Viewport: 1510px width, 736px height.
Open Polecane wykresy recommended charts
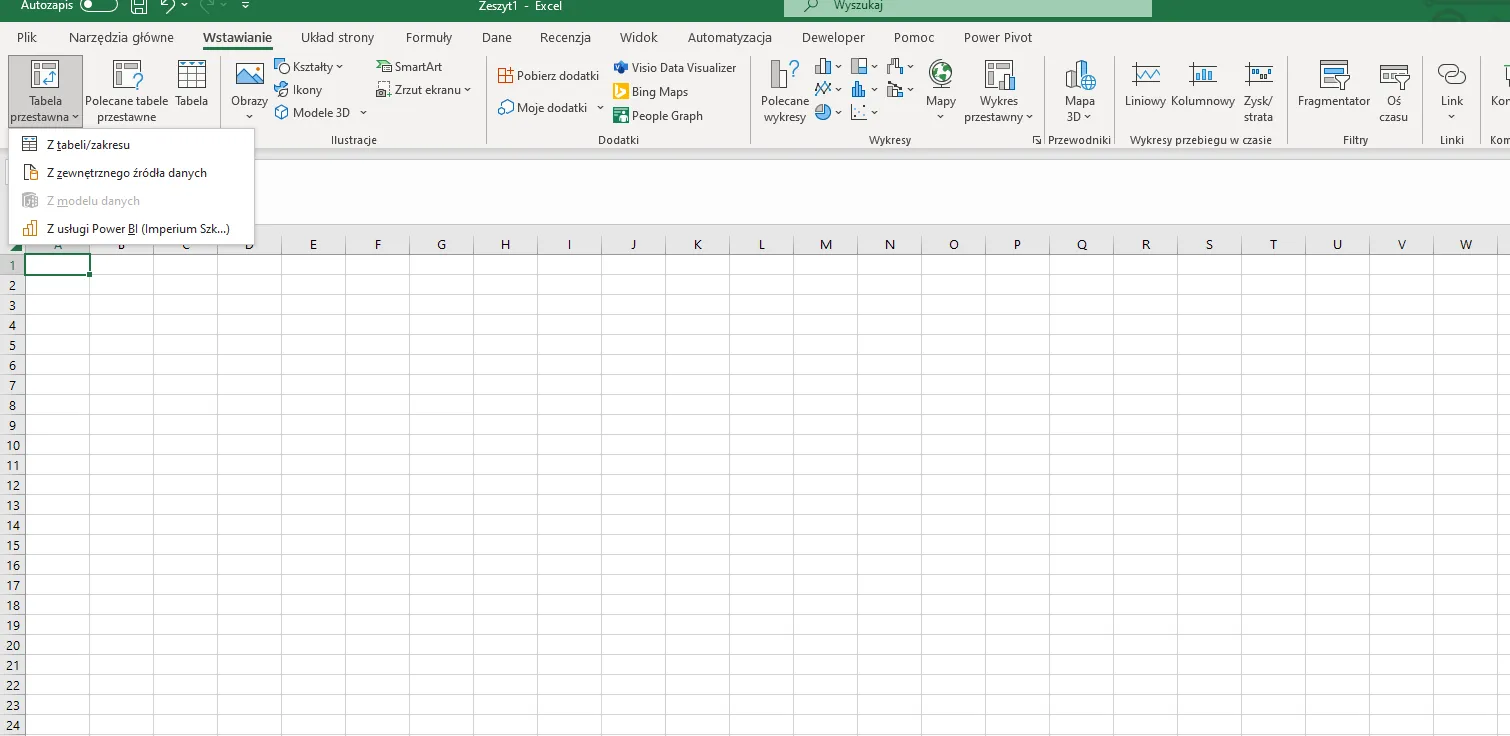(x=785, y=91)
